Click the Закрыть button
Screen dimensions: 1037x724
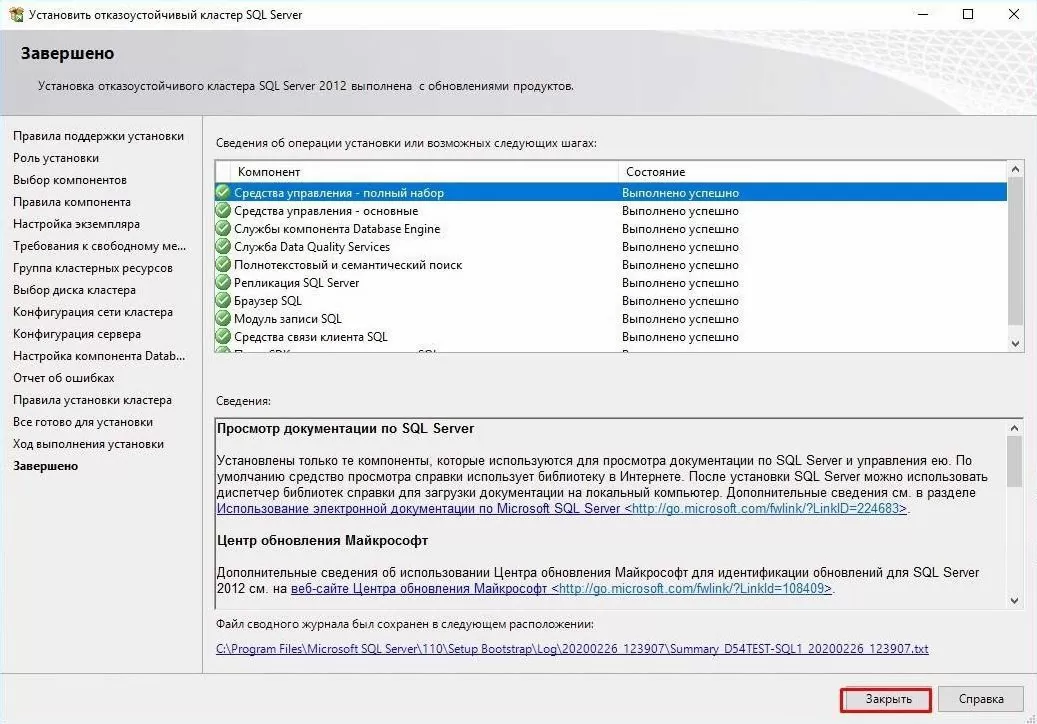886,699
